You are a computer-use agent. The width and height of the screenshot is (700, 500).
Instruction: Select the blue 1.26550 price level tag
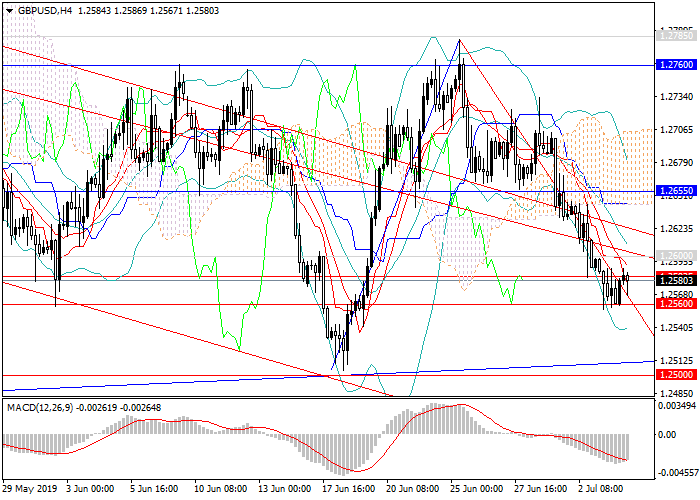(x=675, y=189)
